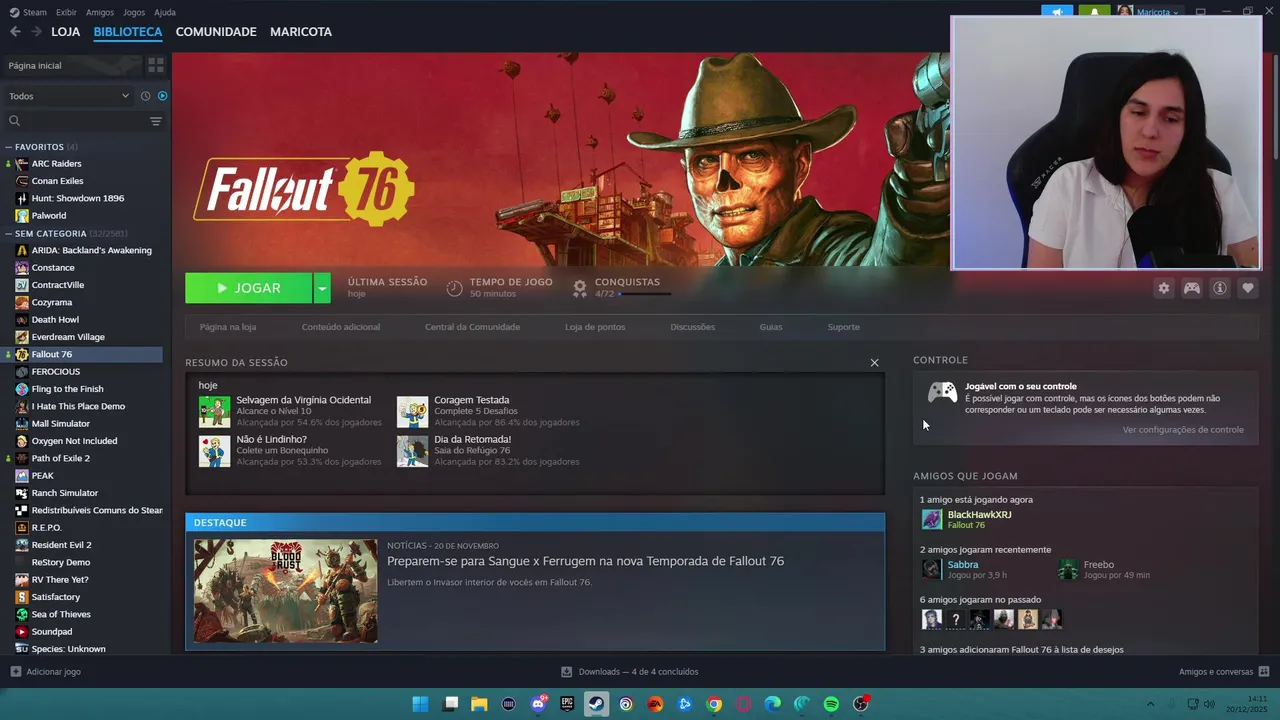Screen dimensions: 1280x720
Task: Open game settings gear icon
Action: pyautogui.click(x=1163, y=288)
